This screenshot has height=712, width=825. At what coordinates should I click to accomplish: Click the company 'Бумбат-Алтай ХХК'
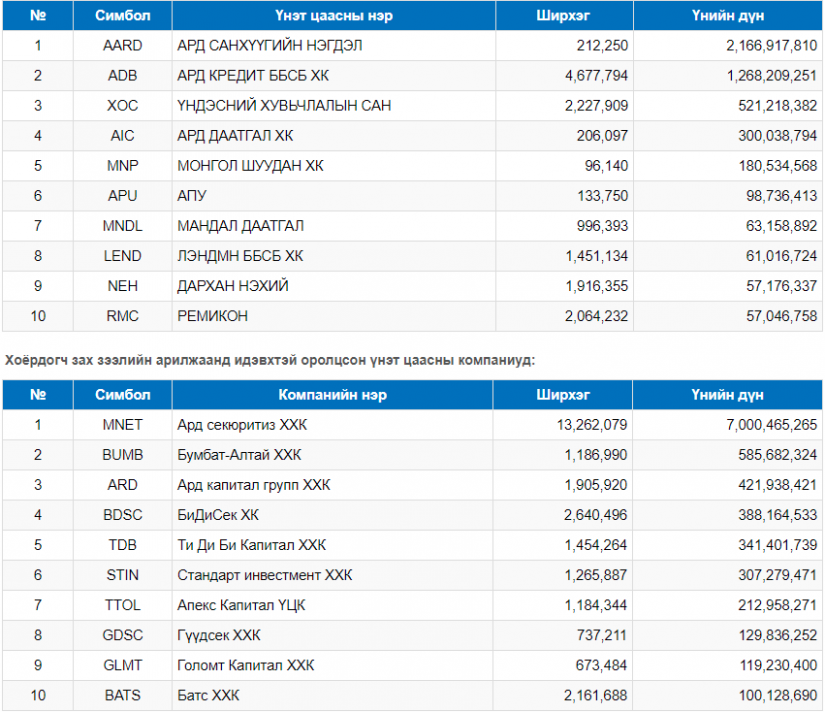tap(239, 455)
